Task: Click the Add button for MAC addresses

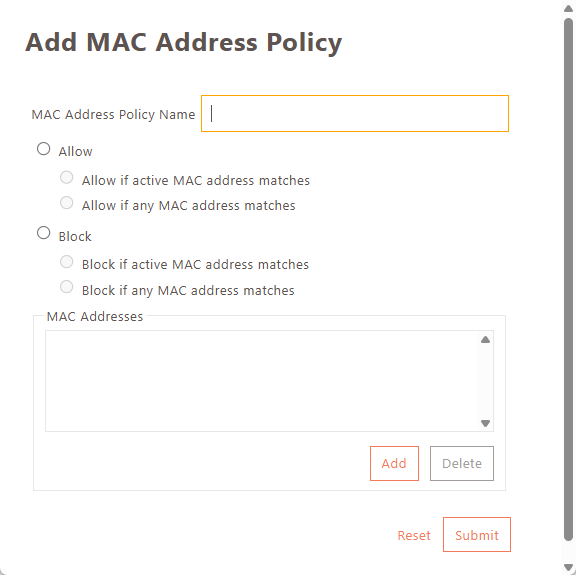Action: pyautogui.click(x=394, y=463)
